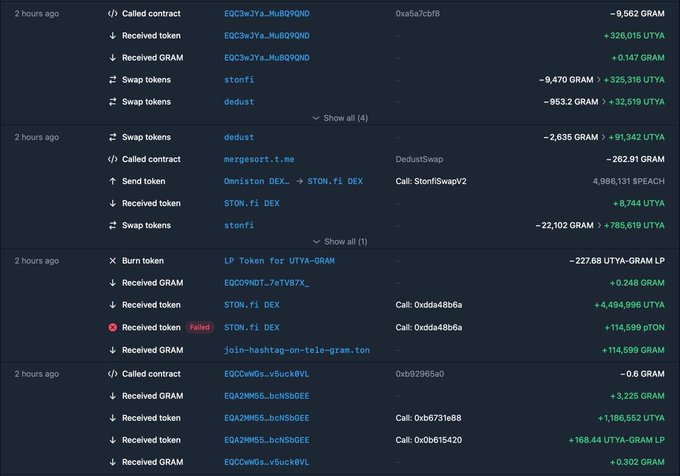Viewport: 680px width, 476px height.
Task: Click swap icon on -9,470 GRAM stonfi row
Action: click(x=112, y=80)
